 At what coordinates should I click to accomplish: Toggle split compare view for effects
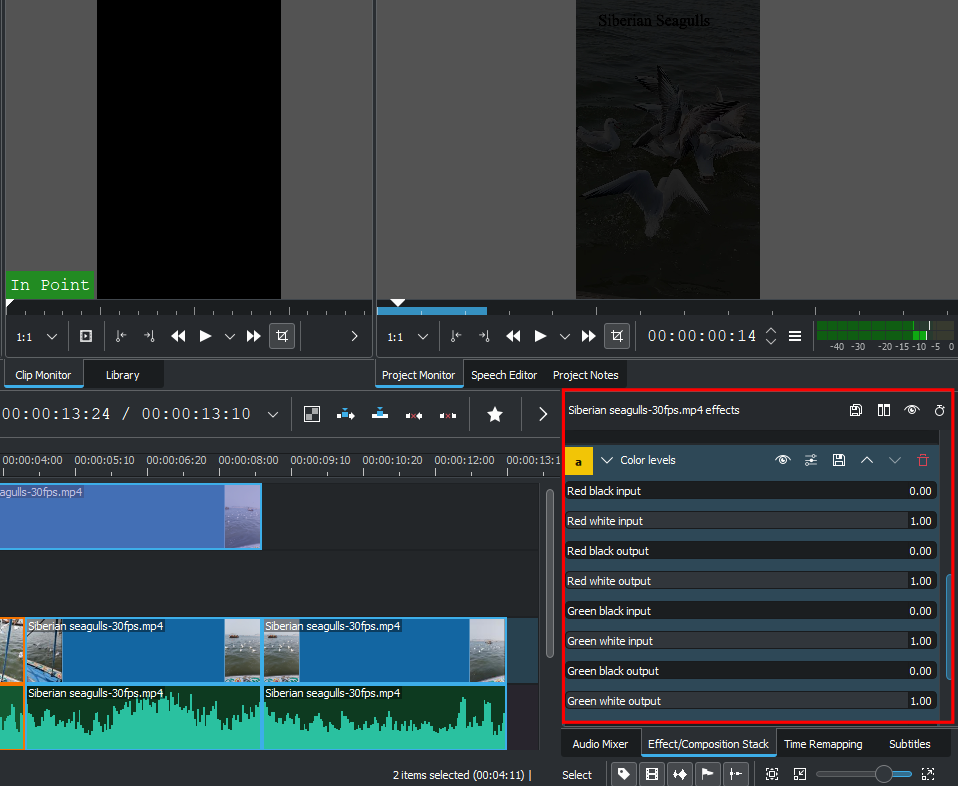884,410
